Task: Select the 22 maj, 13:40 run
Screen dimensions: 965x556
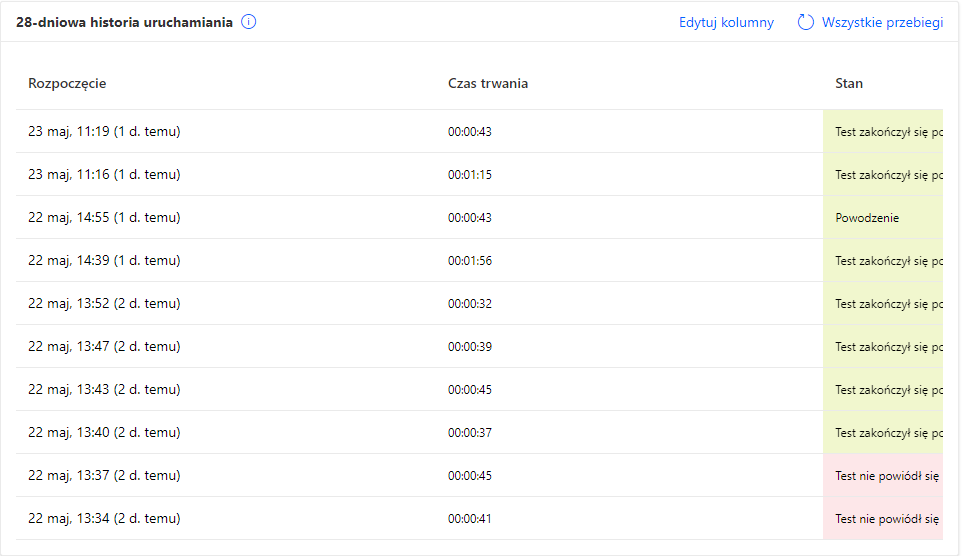Action: (104, 432)
